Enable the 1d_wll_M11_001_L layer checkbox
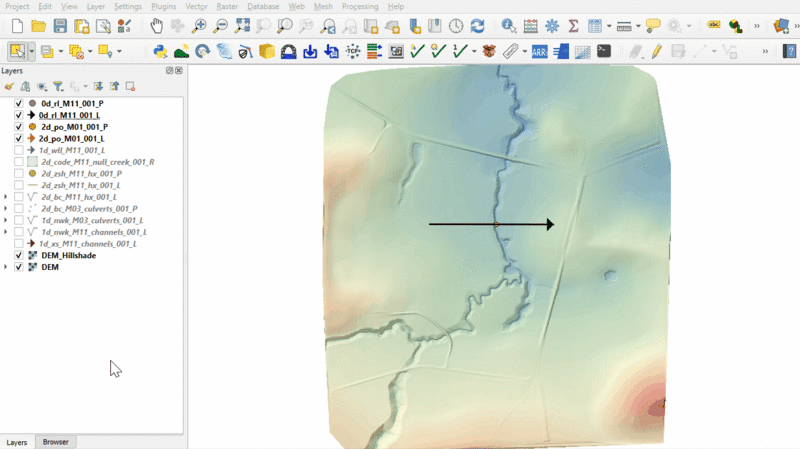800x449 pixels. [19, 150]
